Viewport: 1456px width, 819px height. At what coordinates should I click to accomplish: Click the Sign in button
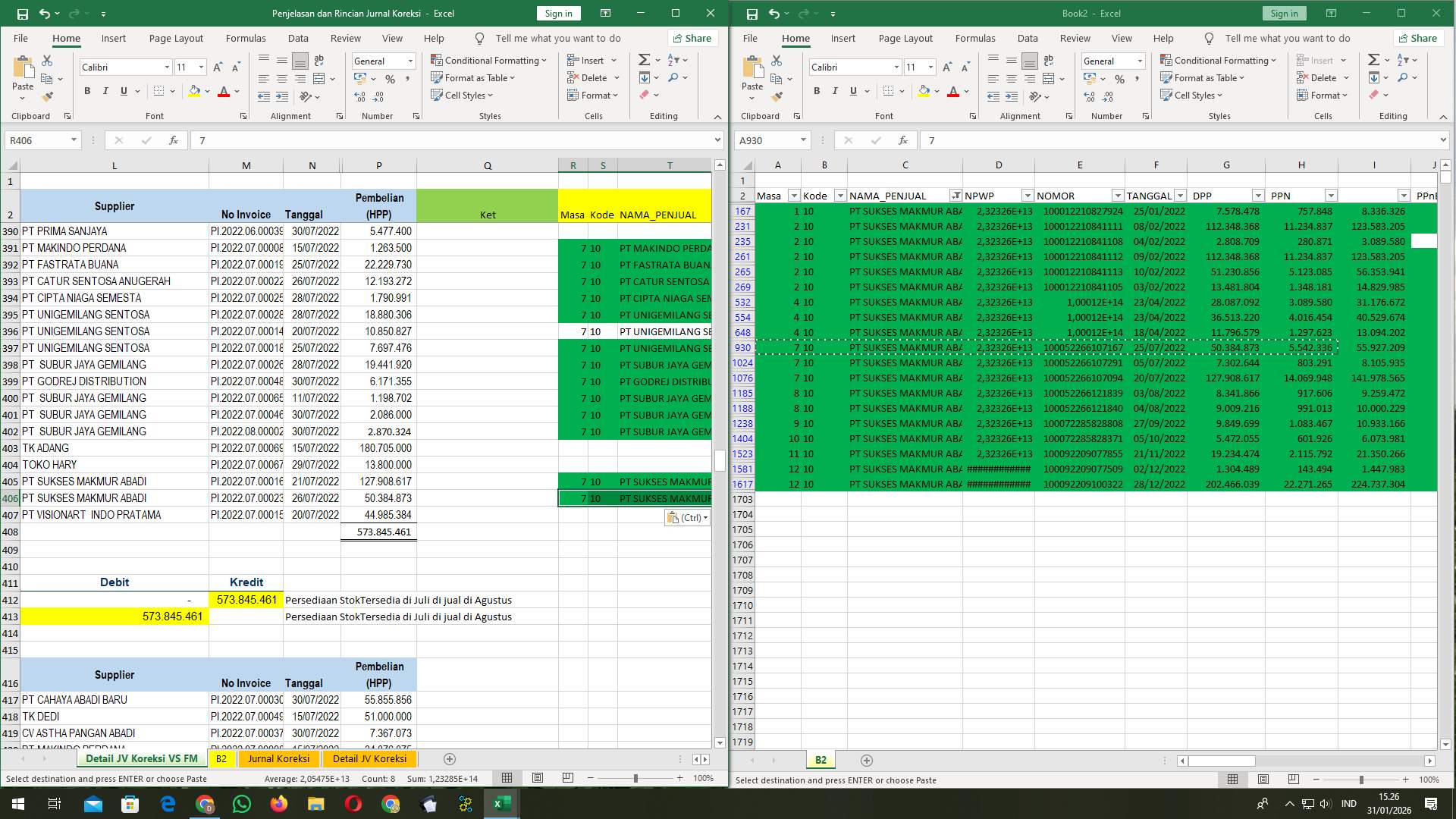[x=558, y=13]
